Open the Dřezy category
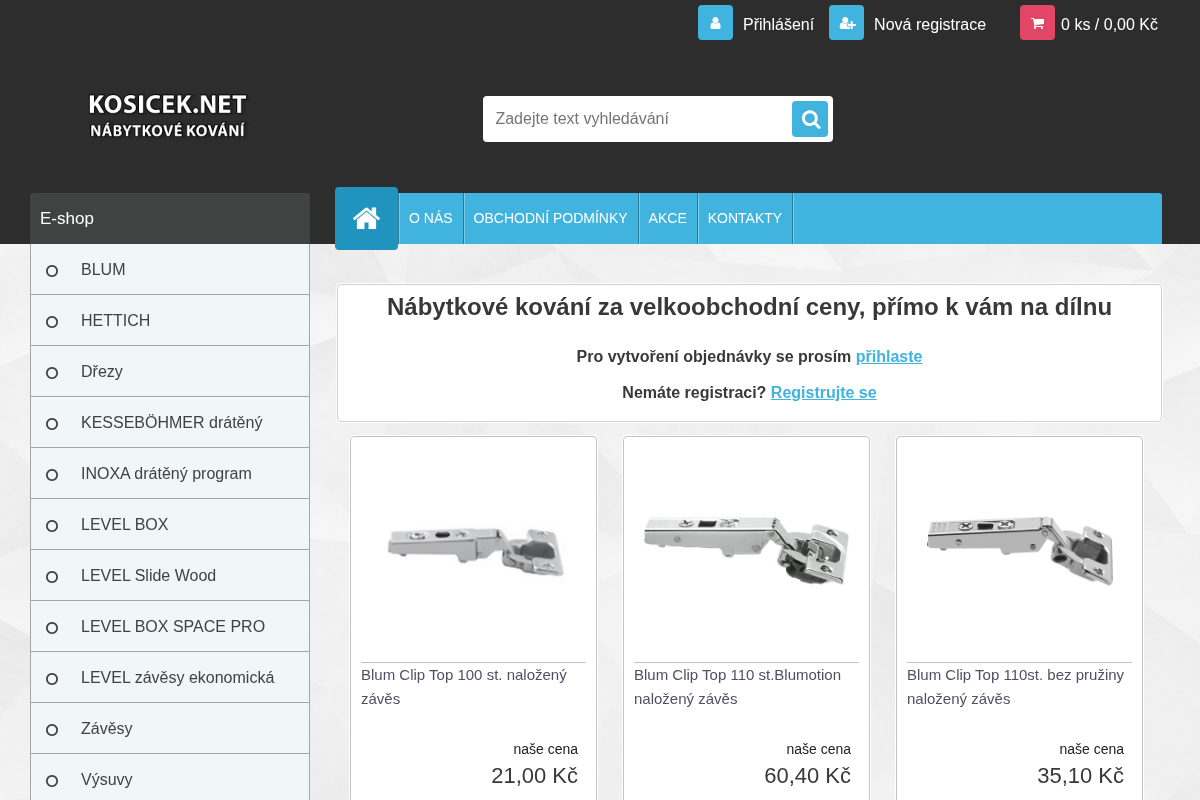 click(170, 372)
